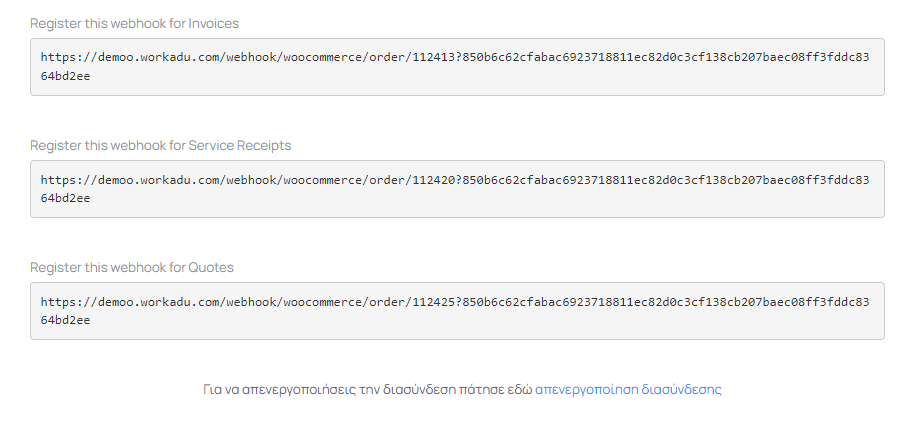The height and width of the screenshot is (432, 906).
Task: Click 'demoo.workadu.com' in the Service Receipts URL
Action: tap(159, 180)
